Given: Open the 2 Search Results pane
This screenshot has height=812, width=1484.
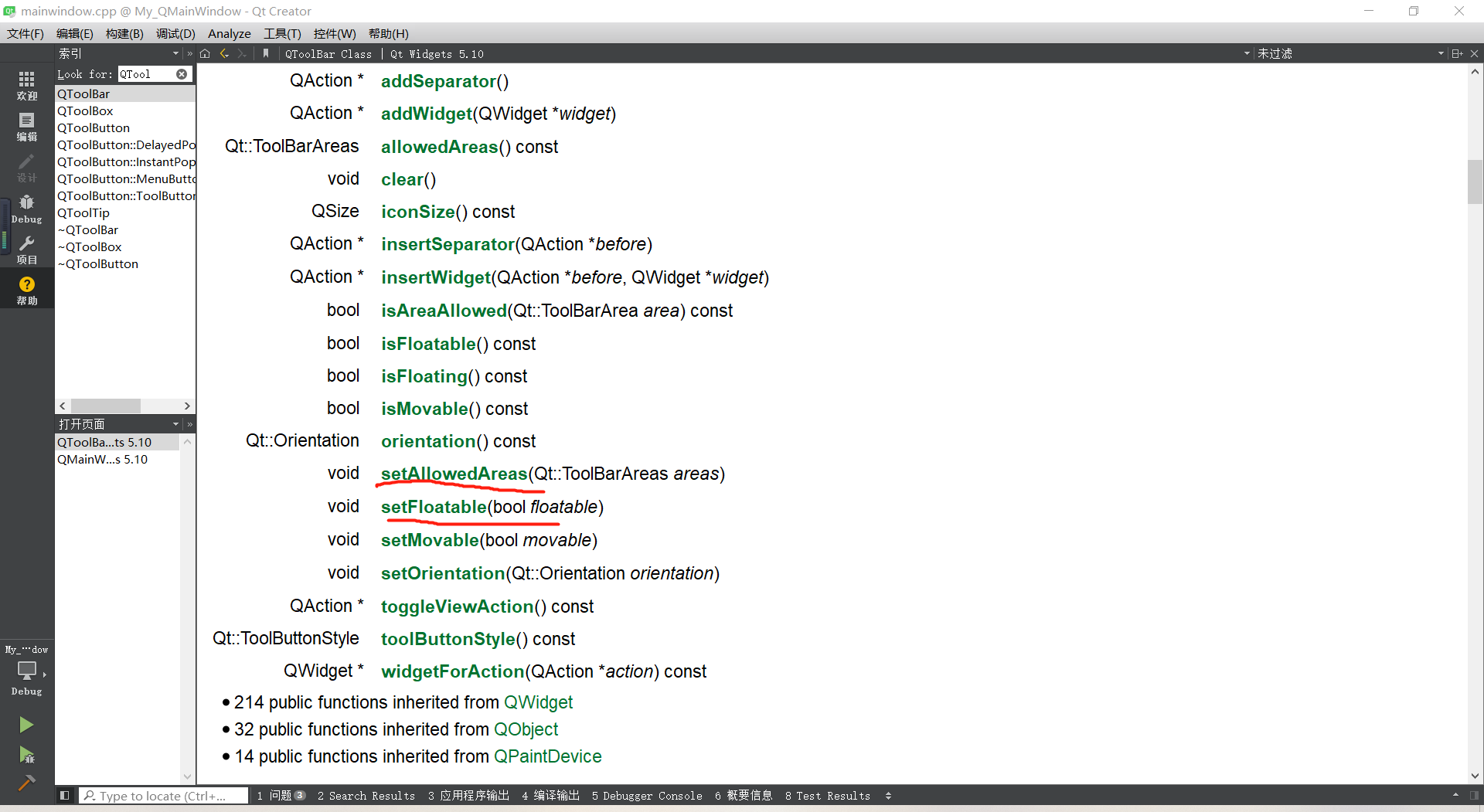Looking at the screenshot, I should pyautogui.click(x=366, y=795).
